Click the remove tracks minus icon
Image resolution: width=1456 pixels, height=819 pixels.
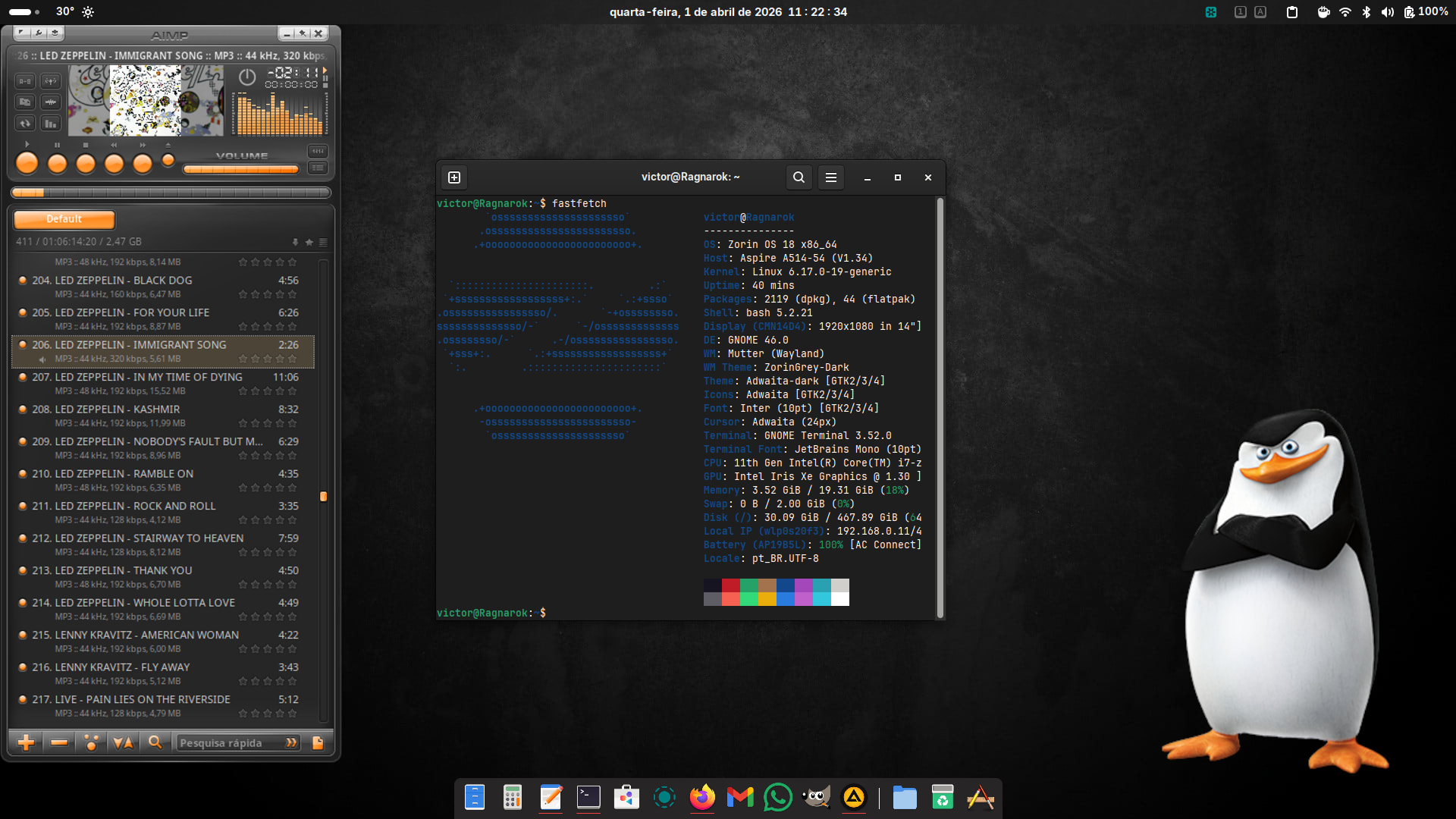tap(59, 742)
